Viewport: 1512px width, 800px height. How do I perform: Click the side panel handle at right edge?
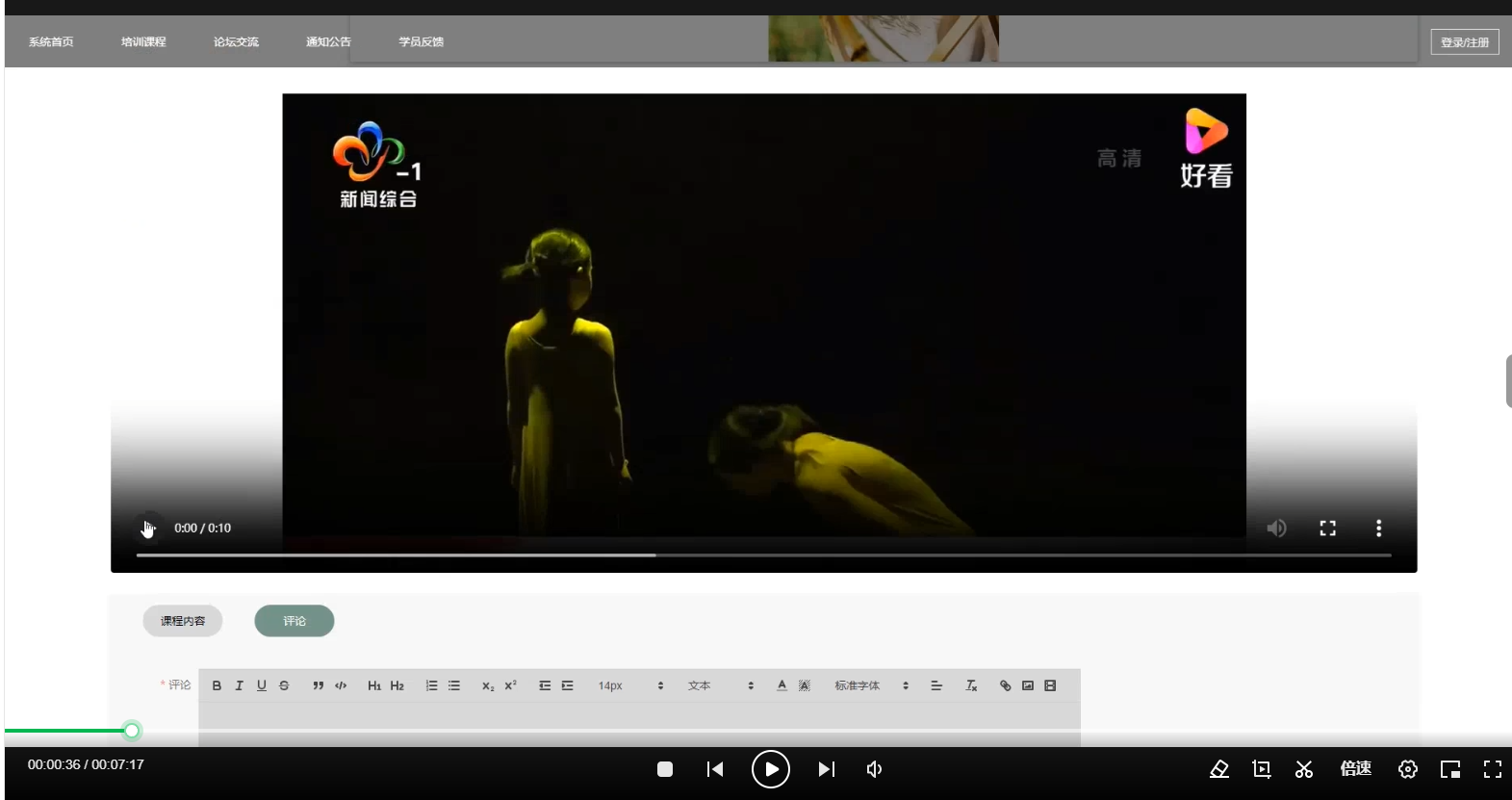coord(1508,381)
